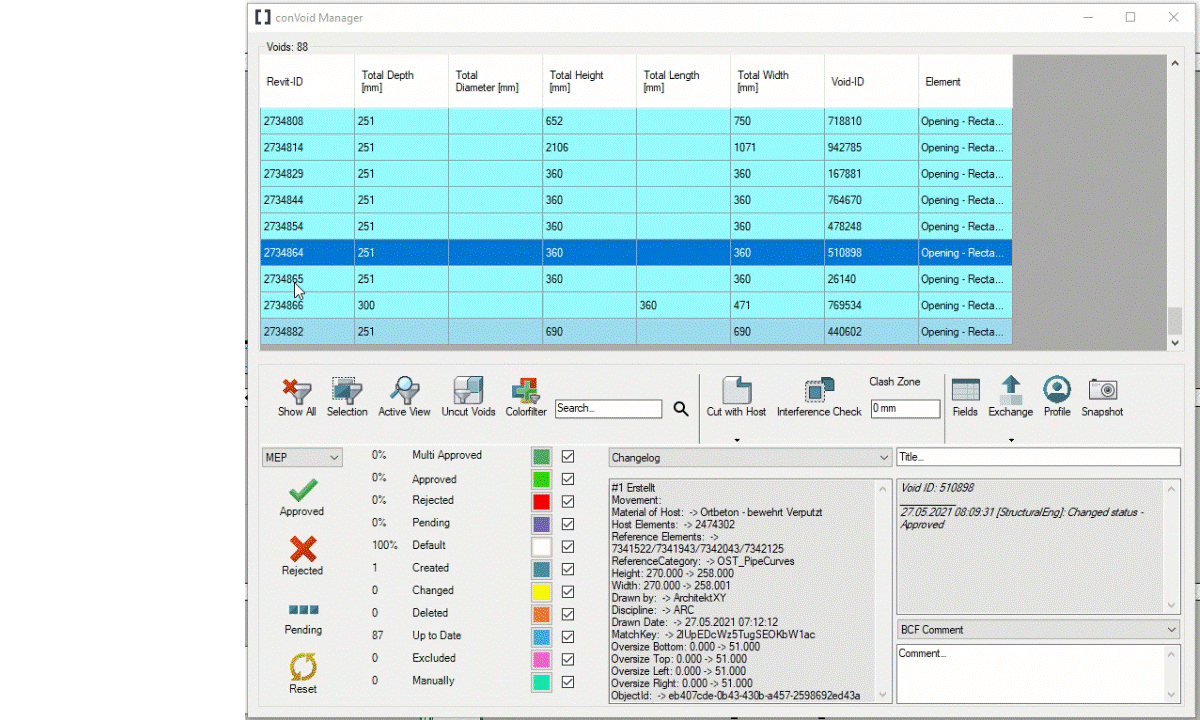1200x720 pixels.
Task: Click the Selection filter icon
Action: pyautogui.click(x=347, y=390)
